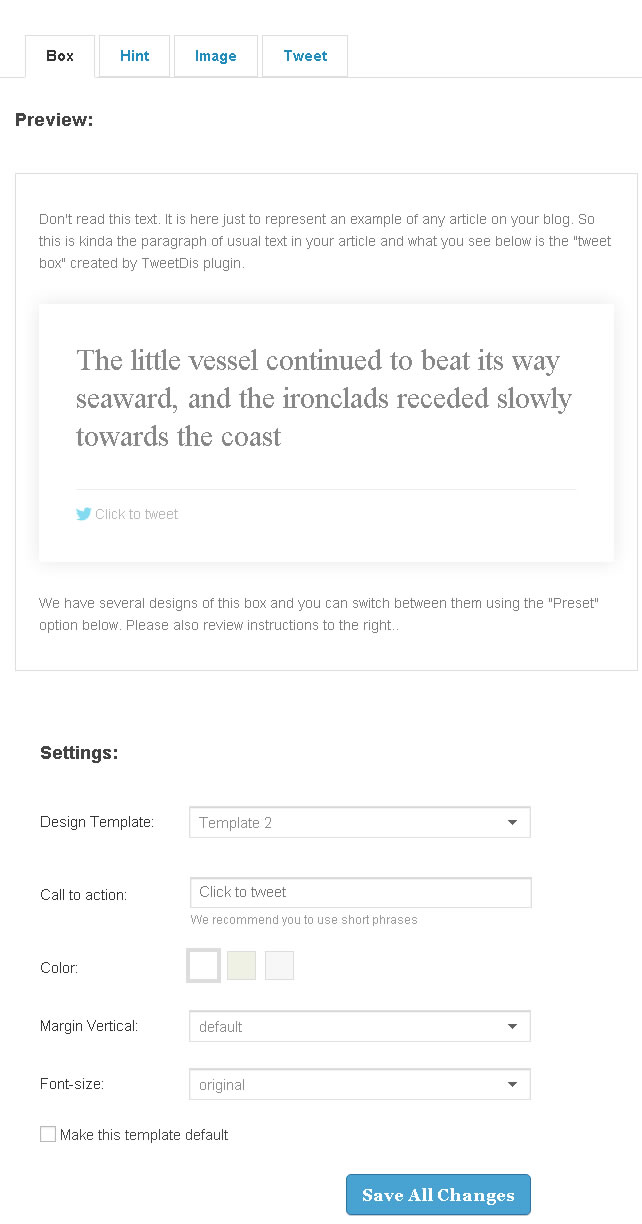
Task: Focus the Call to action text field
Action: coord(361,892)
